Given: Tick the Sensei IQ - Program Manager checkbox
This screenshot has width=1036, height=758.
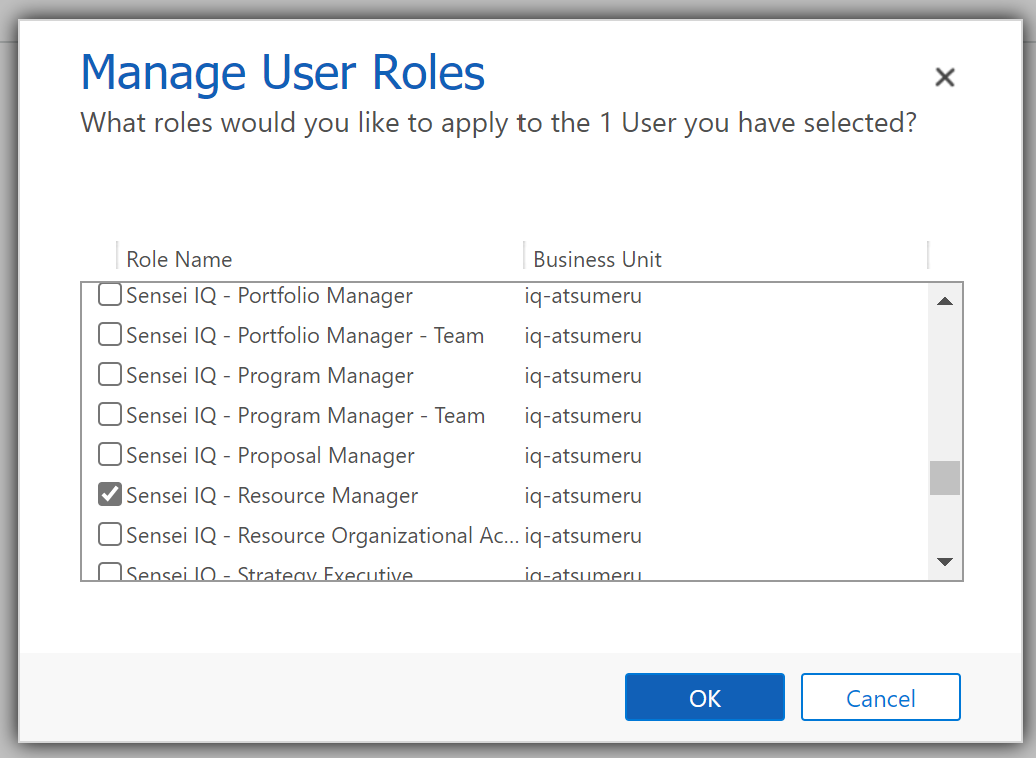Looking at the screenshot, I should tap(110, 376).
